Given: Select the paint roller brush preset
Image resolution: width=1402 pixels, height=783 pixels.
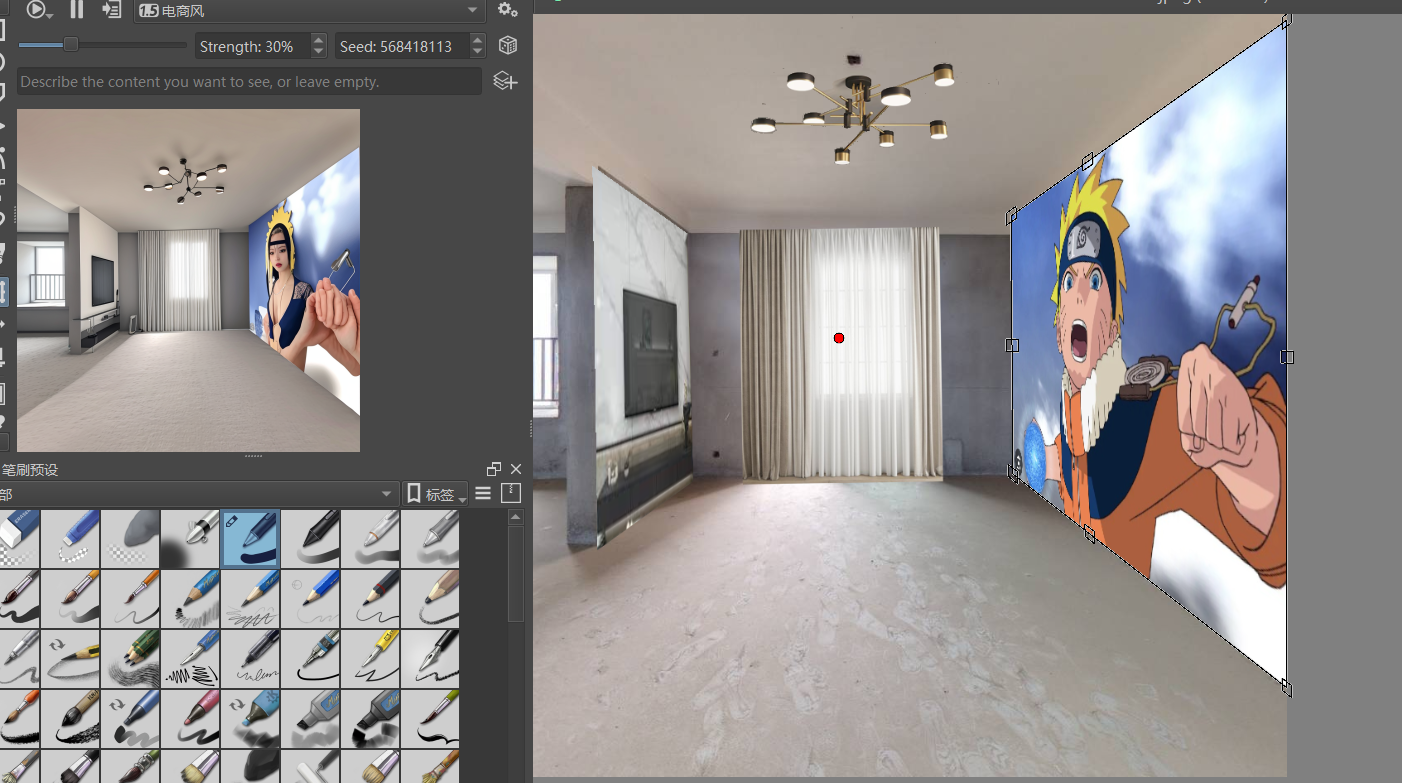Looking at the screenshot, I should tap(310, 766).
